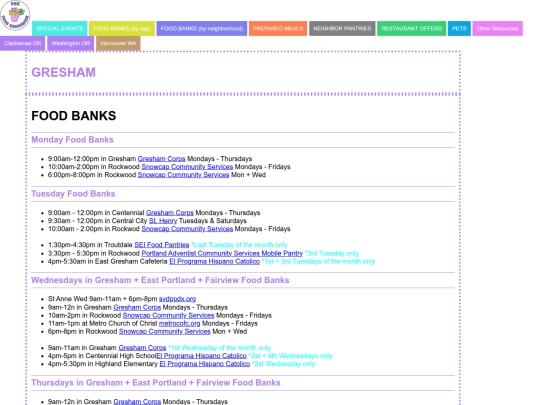Open El Programa Hispano Catolico link for Highland Elementary

tap(205, 364)
